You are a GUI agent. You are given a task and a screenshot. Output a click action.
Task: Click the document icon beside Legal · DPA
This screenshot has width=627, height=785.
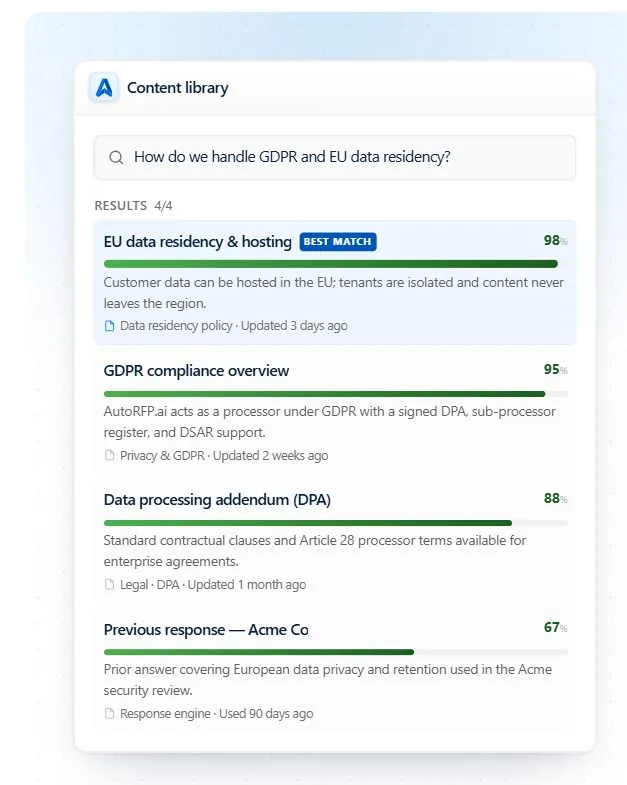[x=109, y=585]
